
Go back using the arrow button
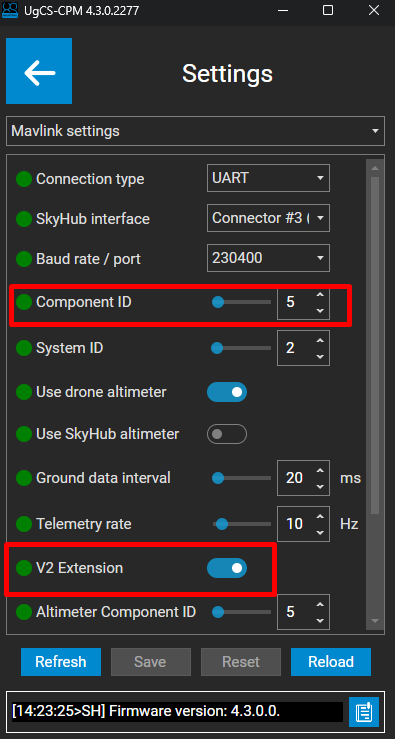(39, 71)
